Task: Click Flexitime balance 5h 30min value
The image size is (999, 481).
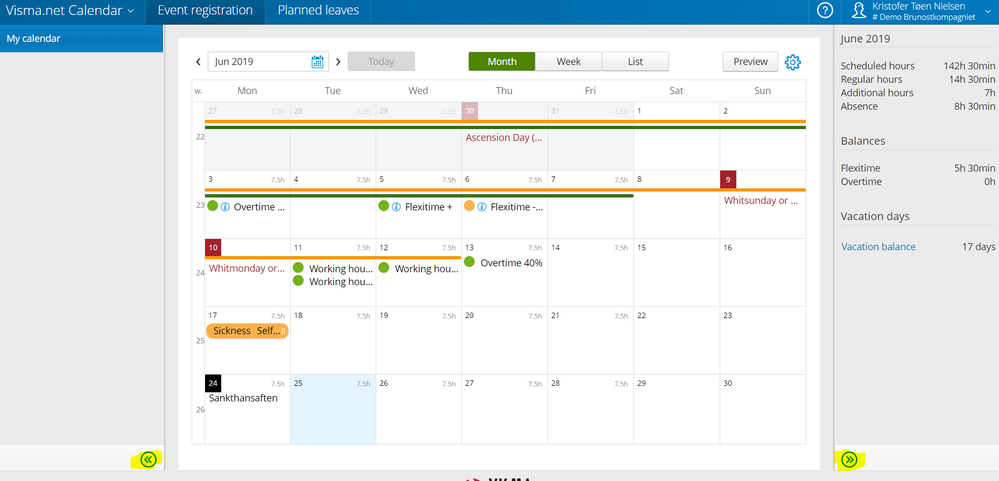Action: (974, 168)
